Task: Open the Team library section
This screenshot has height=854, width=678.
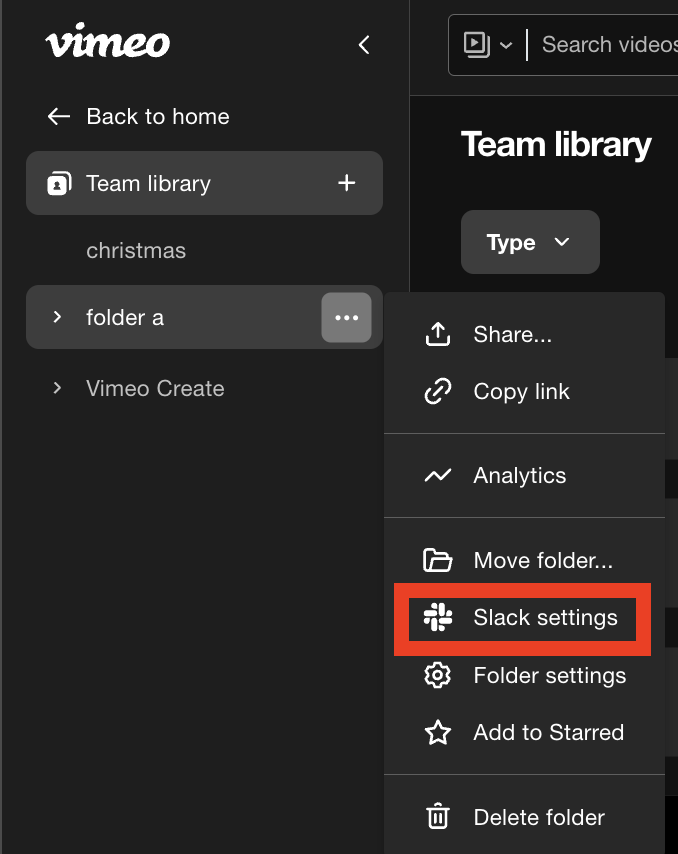Action: 148,183
